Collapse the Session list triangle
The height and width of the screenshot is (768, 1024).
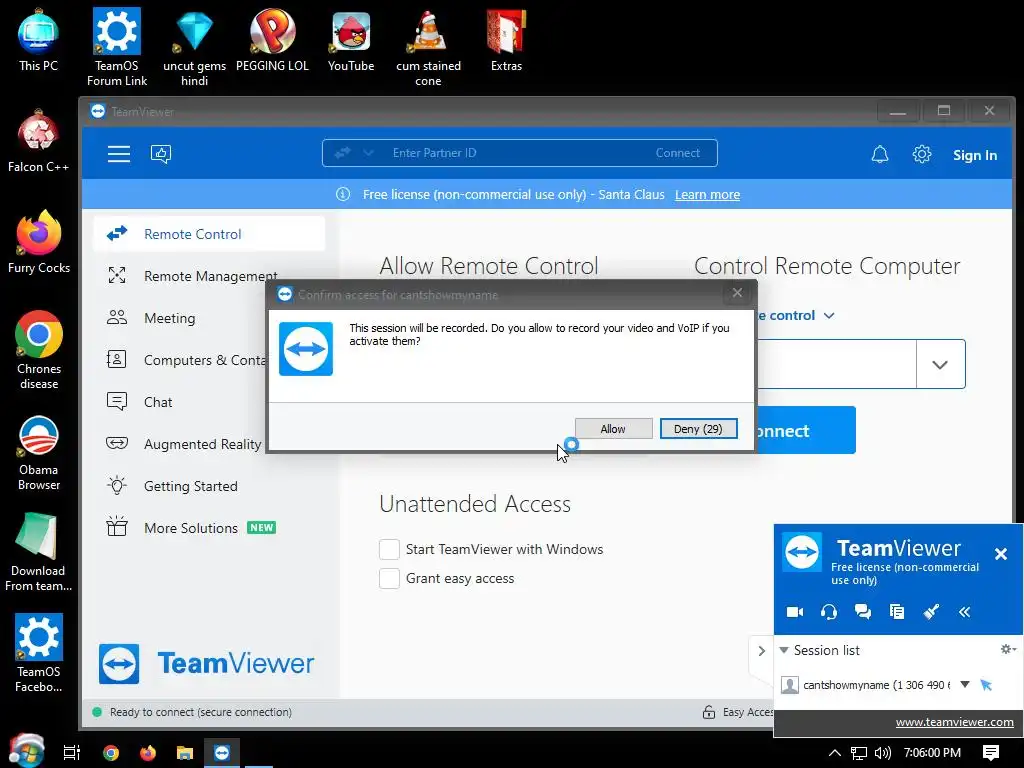(784, 650)
